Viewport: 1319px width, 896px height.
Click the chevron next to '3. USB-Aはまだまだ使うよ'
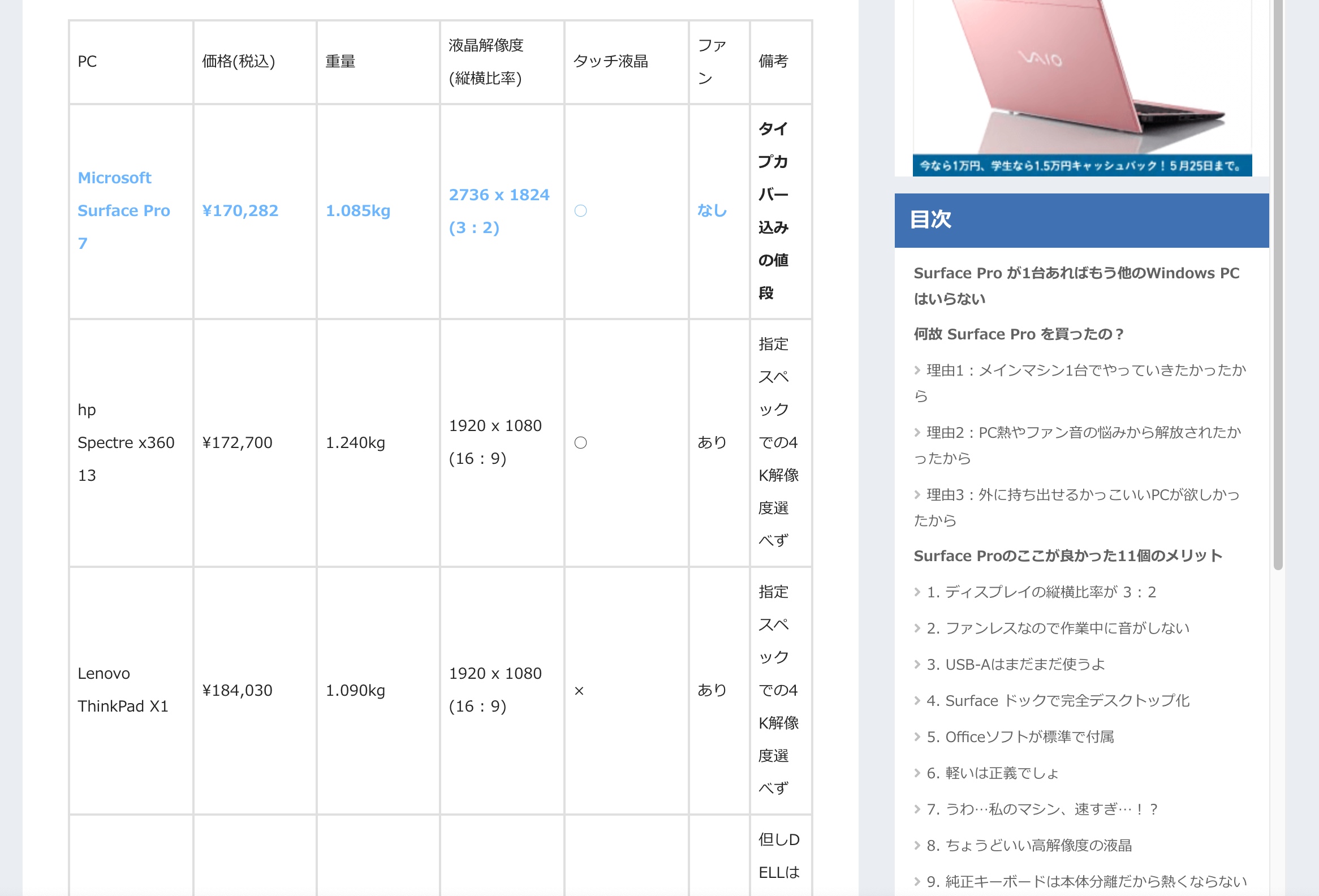point(917,665)
